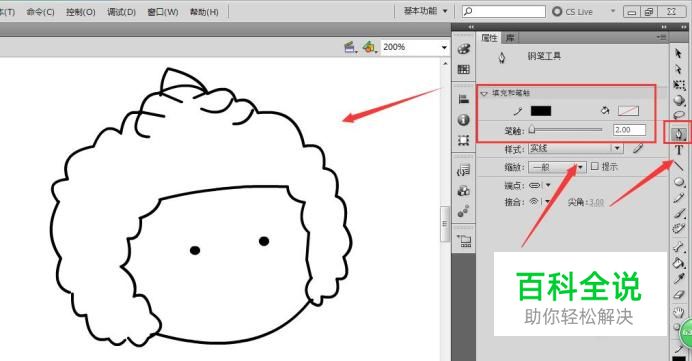The height and width of the screenshot is (361, 692).
Task: Open the Info panel icon
Action: [463, 120]
